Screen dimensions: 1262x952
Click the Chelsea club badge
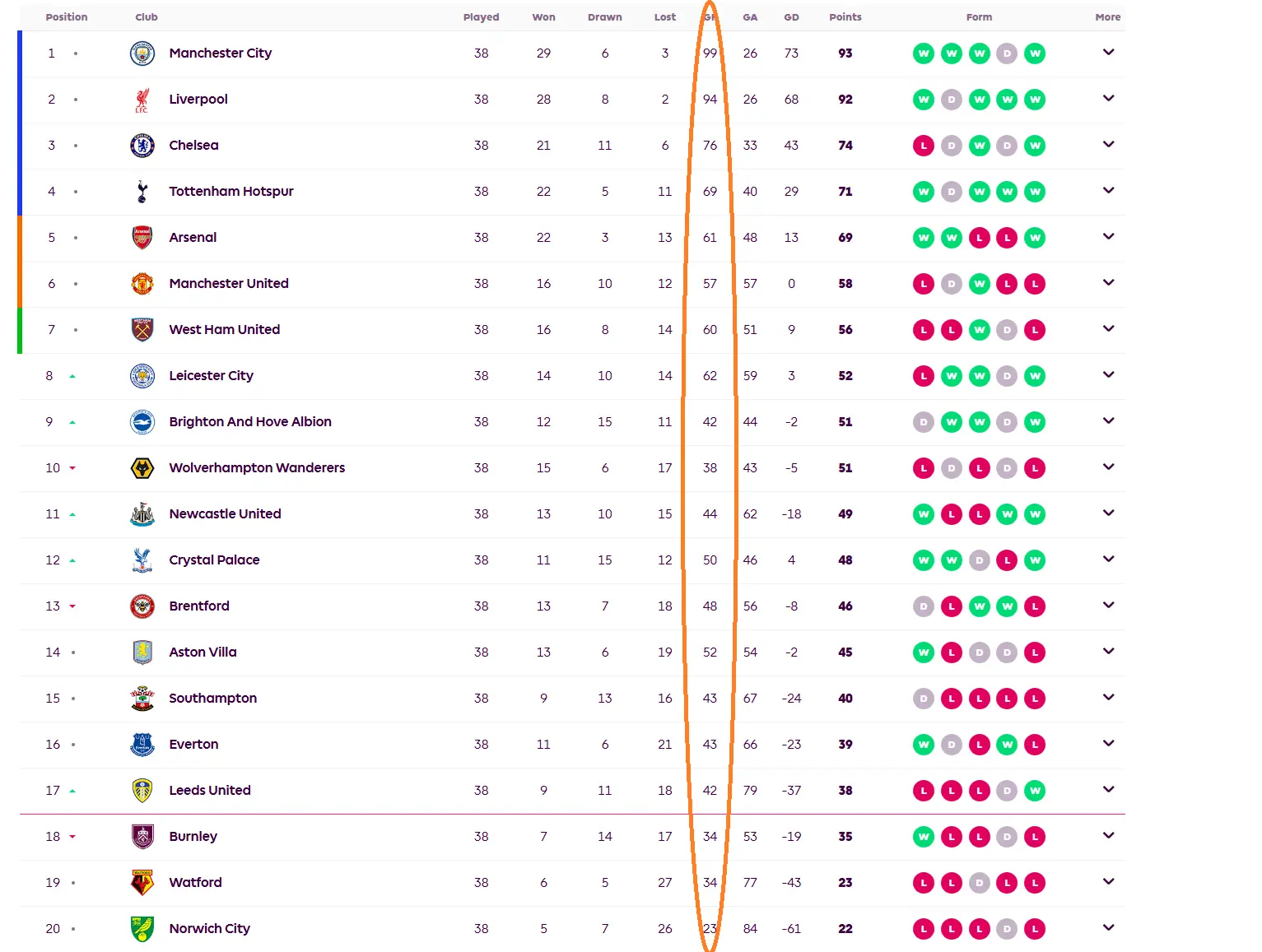click(142, 146)
